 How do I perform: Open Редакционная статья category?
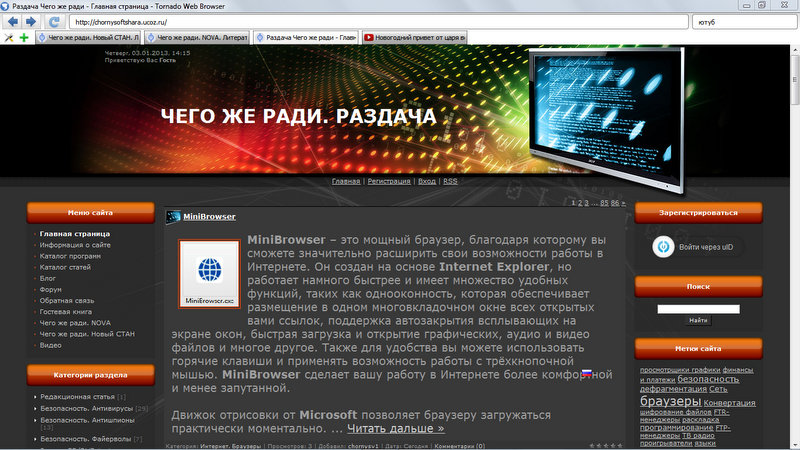coord(78,396)
